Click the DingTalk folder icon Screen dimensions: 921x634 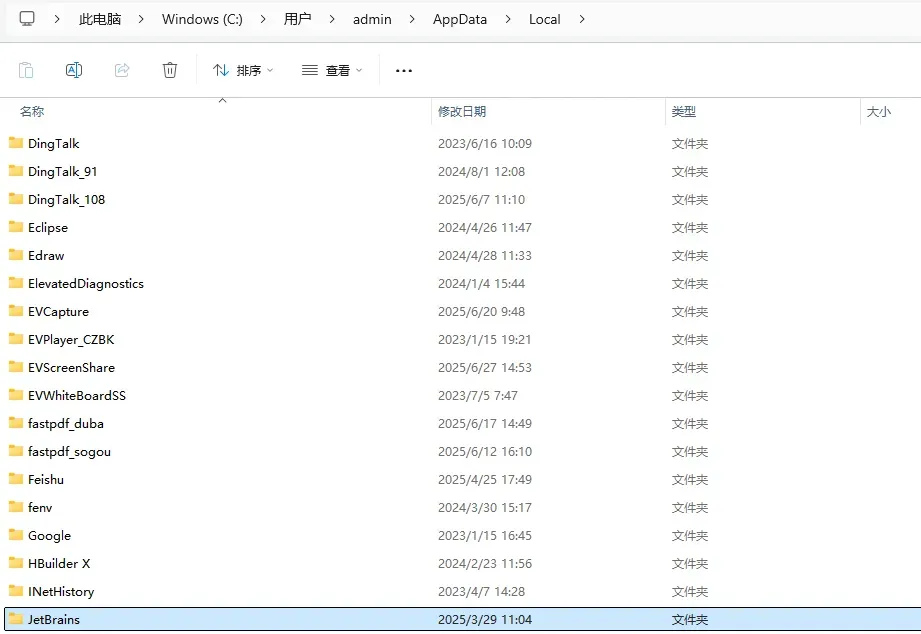coord(16,143)
